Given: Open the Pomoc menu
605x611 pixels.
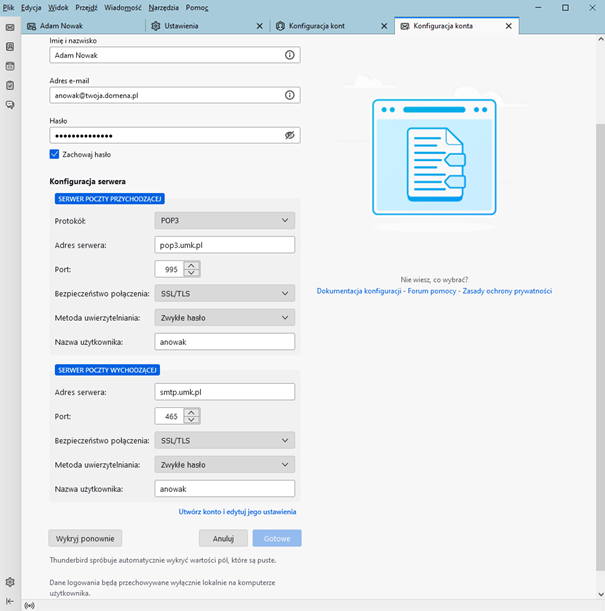Looking at the screenshot, I should click(197, 7).
